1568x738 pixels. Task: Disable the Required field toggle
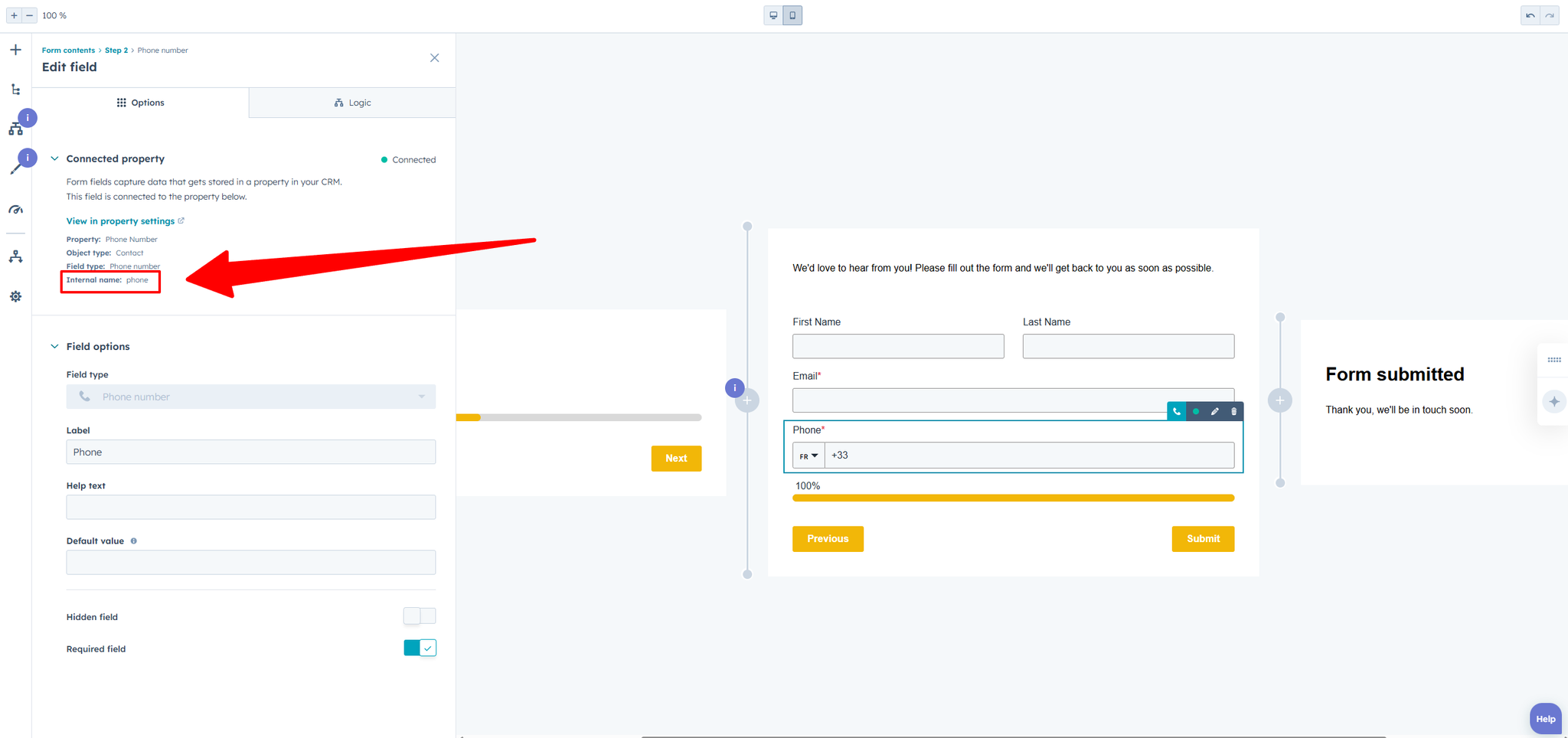(x=420, y=648)
